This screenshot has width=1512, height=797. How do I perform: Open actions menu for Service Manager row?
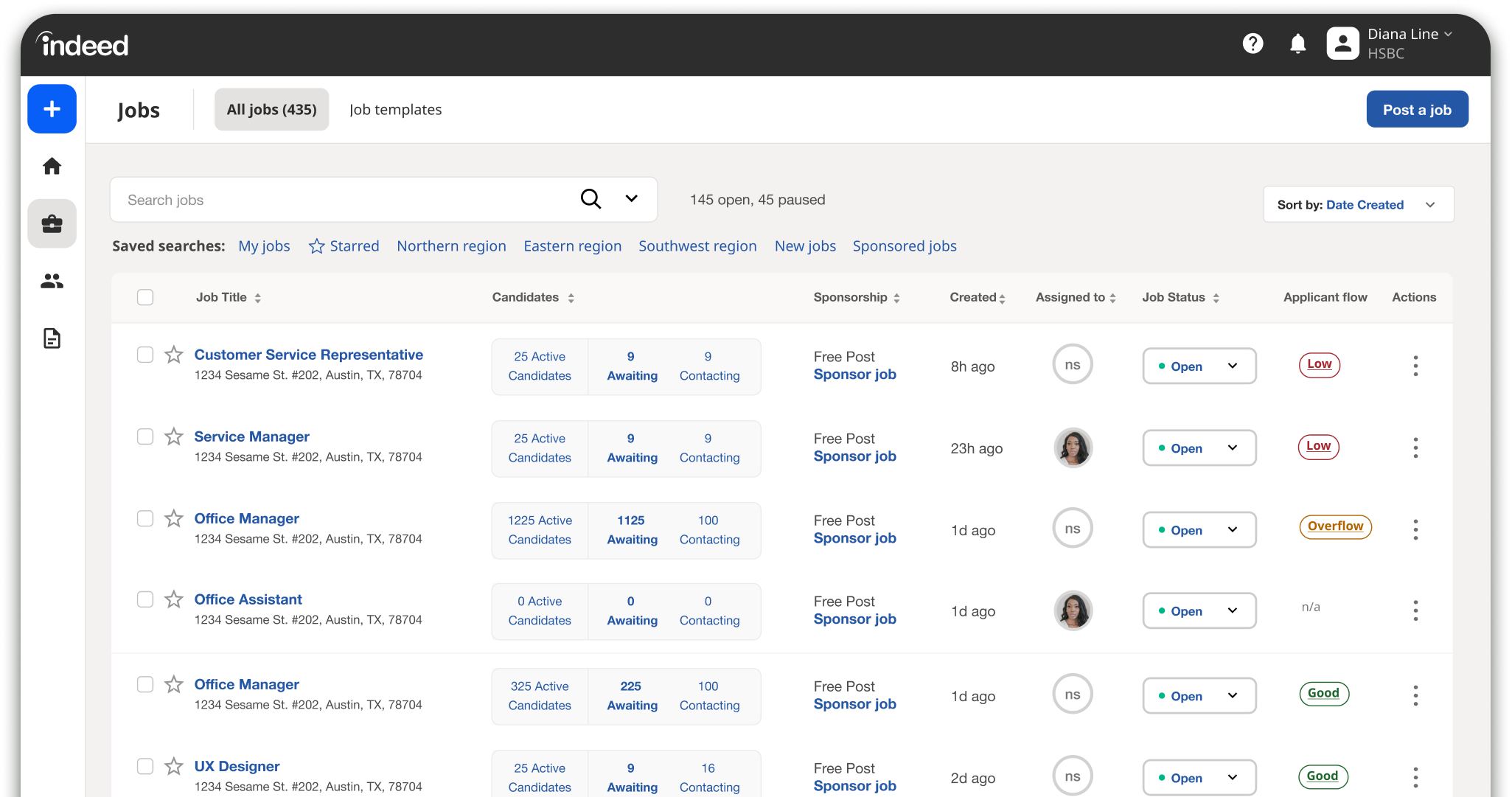point(1415,448)
